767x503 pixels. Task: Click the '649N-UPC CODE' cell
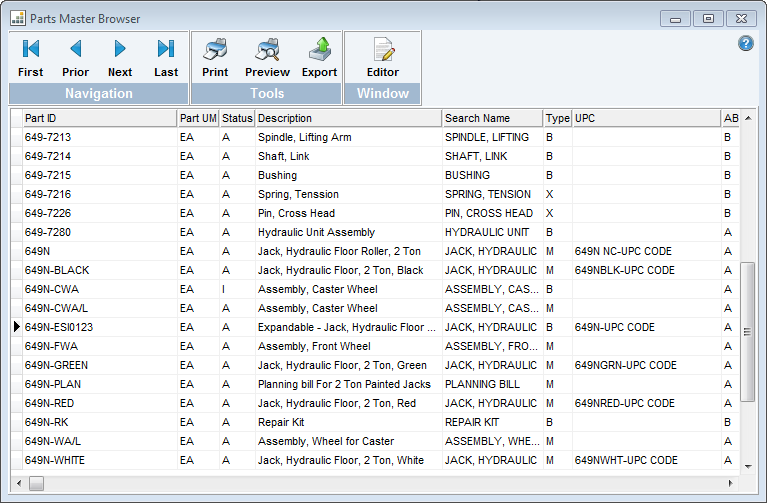tap(614, 327)
